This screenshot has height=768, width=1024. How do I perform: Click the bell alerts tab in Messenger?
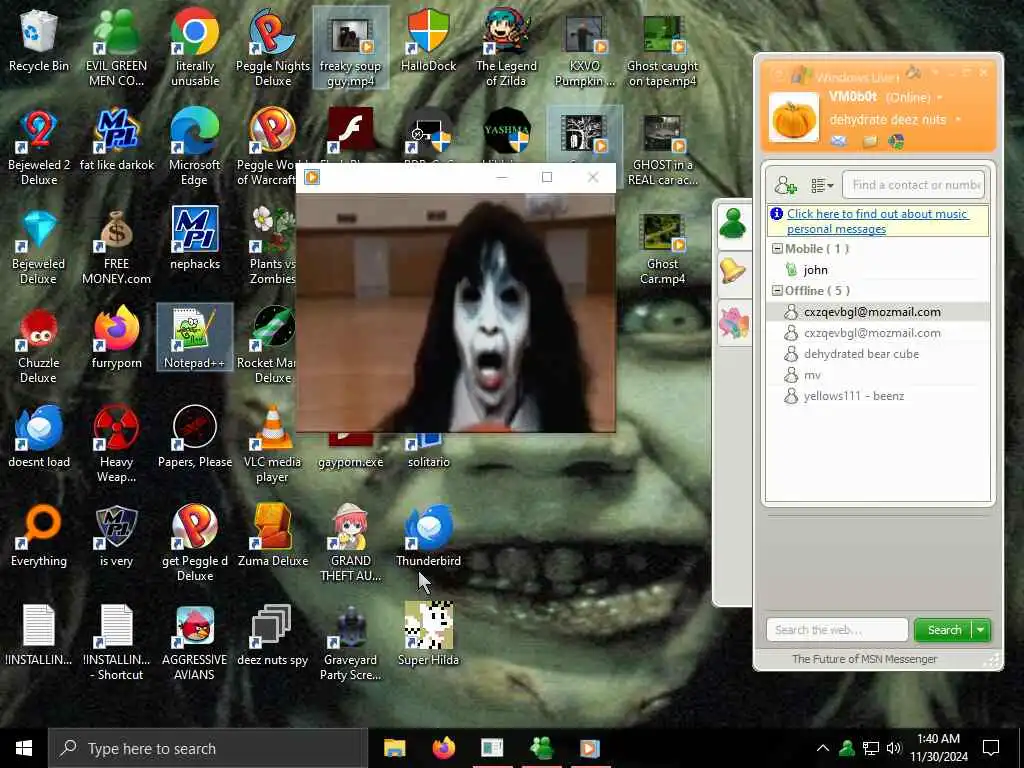(x=733, y=270)
